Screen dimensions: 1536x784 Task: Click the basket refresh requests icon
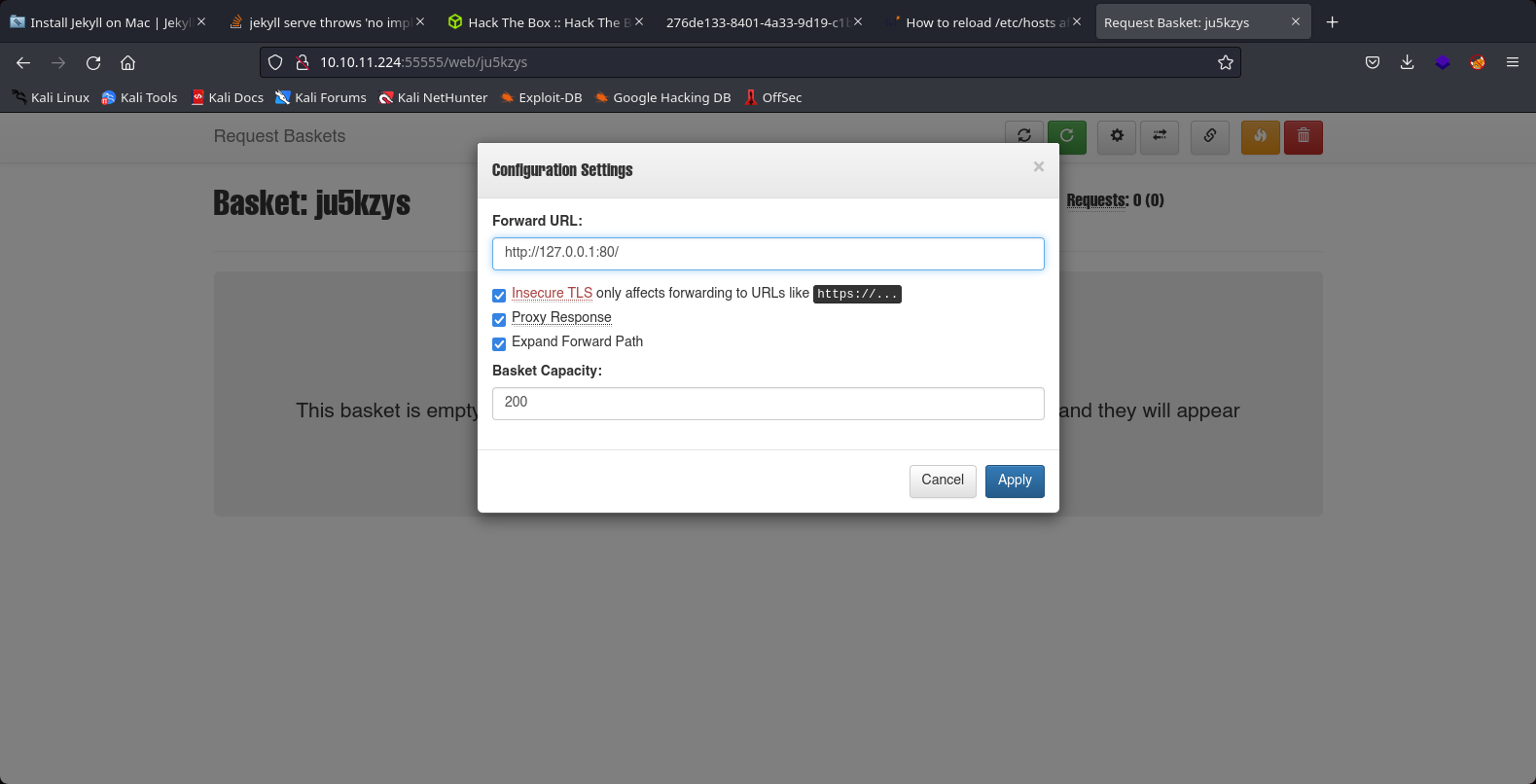1024,136
